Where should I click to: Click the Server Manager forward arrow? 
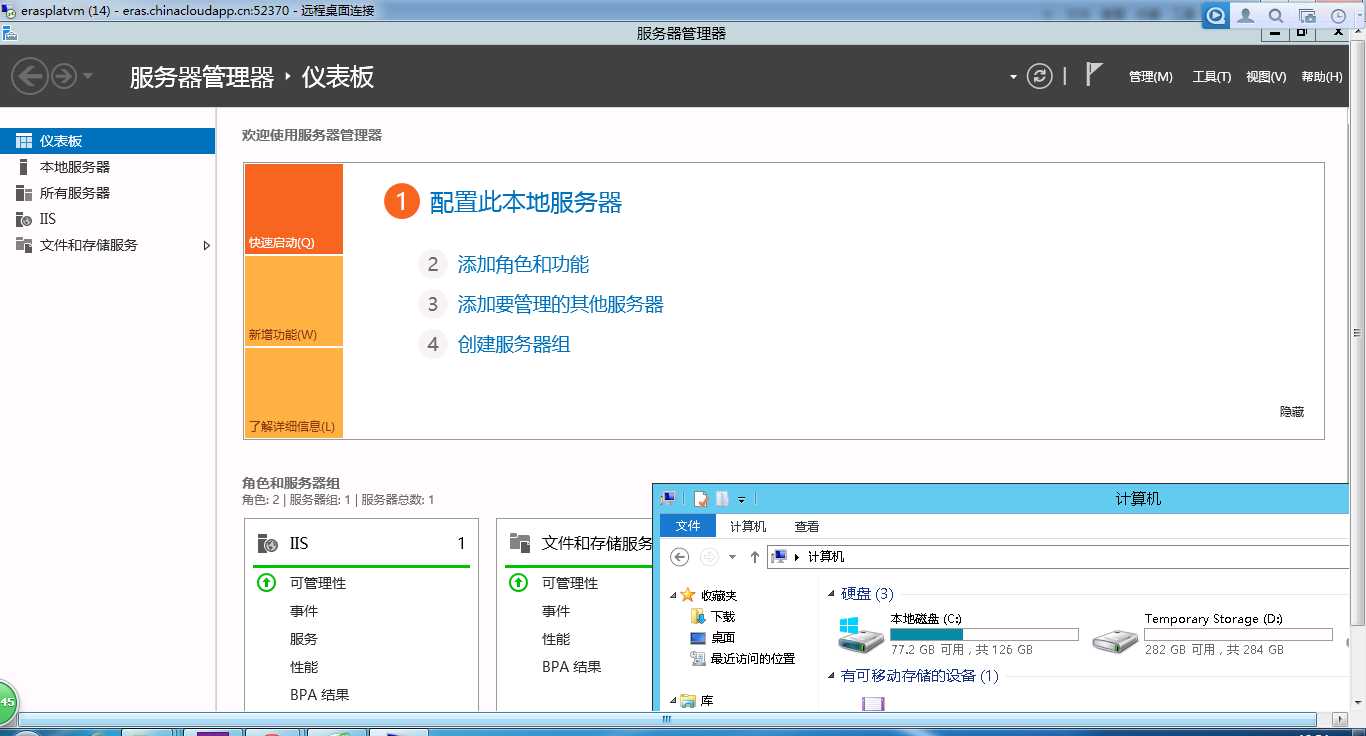pos(64,76)
